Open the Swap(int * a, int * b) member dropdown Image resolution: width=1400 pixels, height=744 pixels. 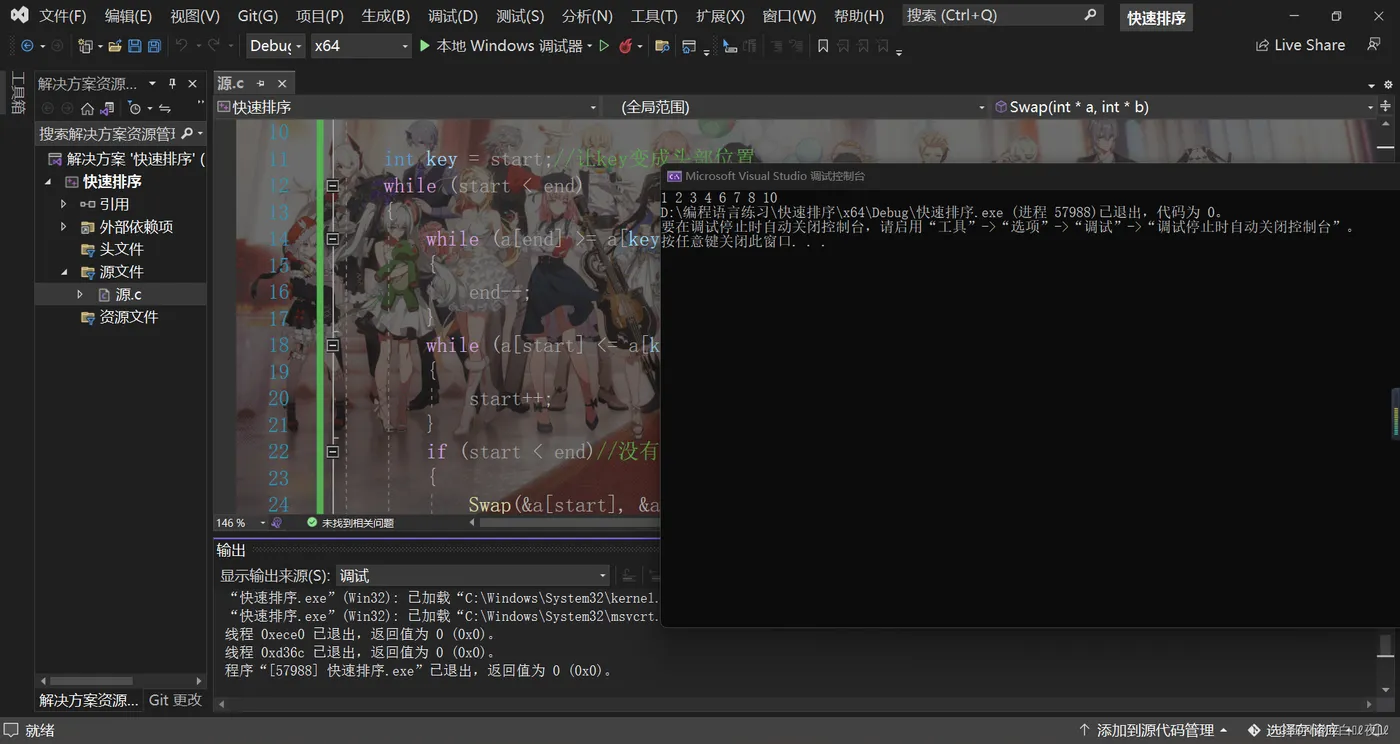(x=1185, y=107)
